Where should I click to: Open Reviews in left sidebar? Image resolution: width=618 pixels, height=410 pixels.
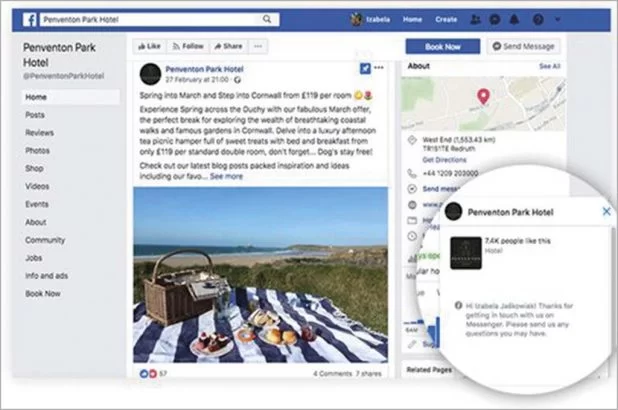coord(39,133)
